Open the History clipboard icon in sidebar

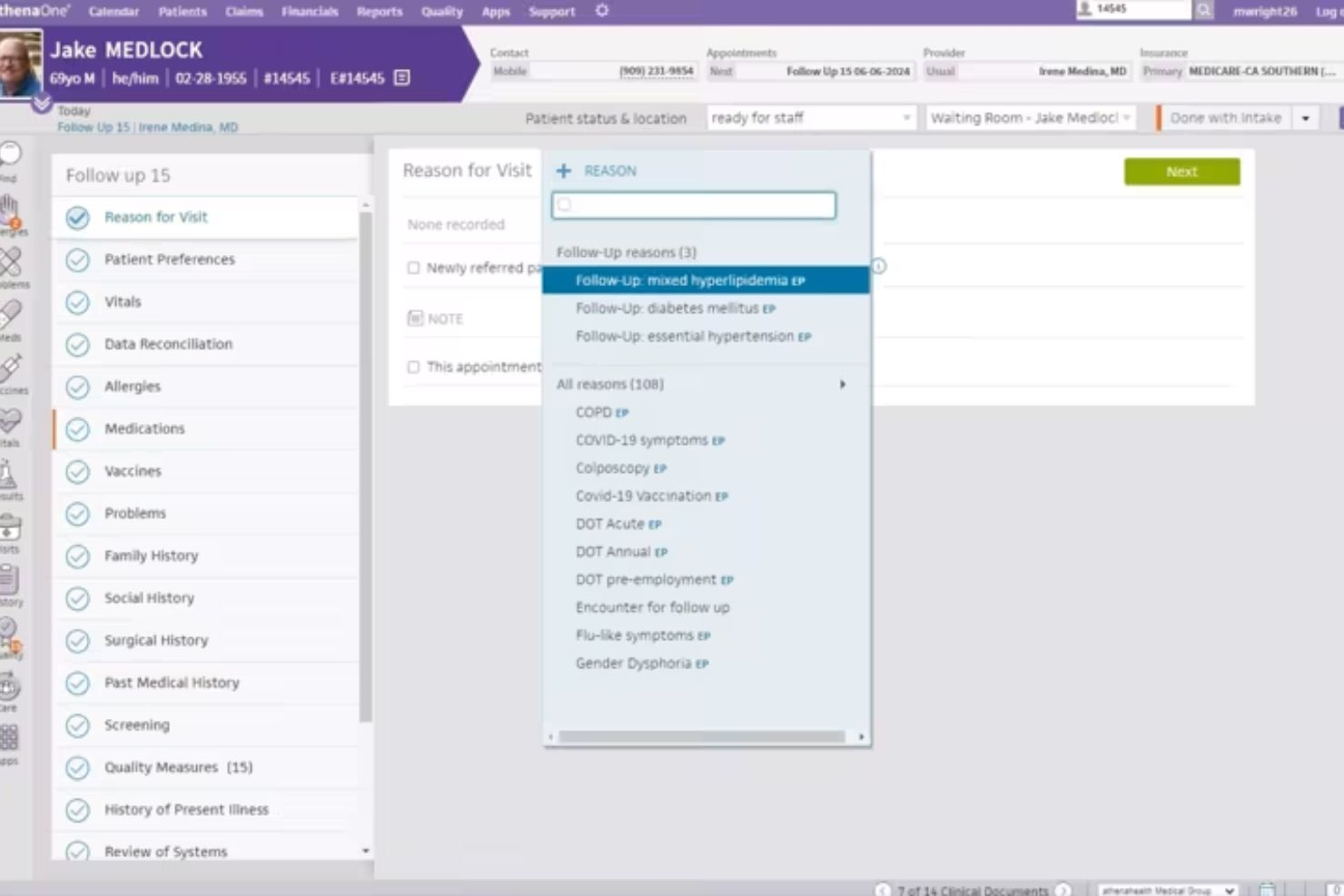coord(9,580)
